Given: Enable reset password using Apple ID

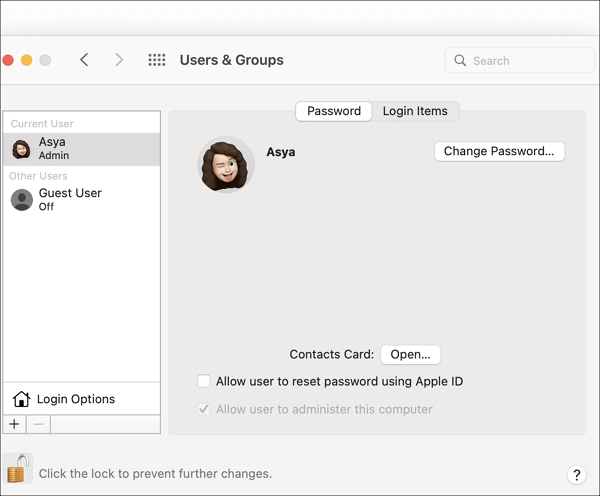Looking at the screenshot, I should tap(204, 381).
